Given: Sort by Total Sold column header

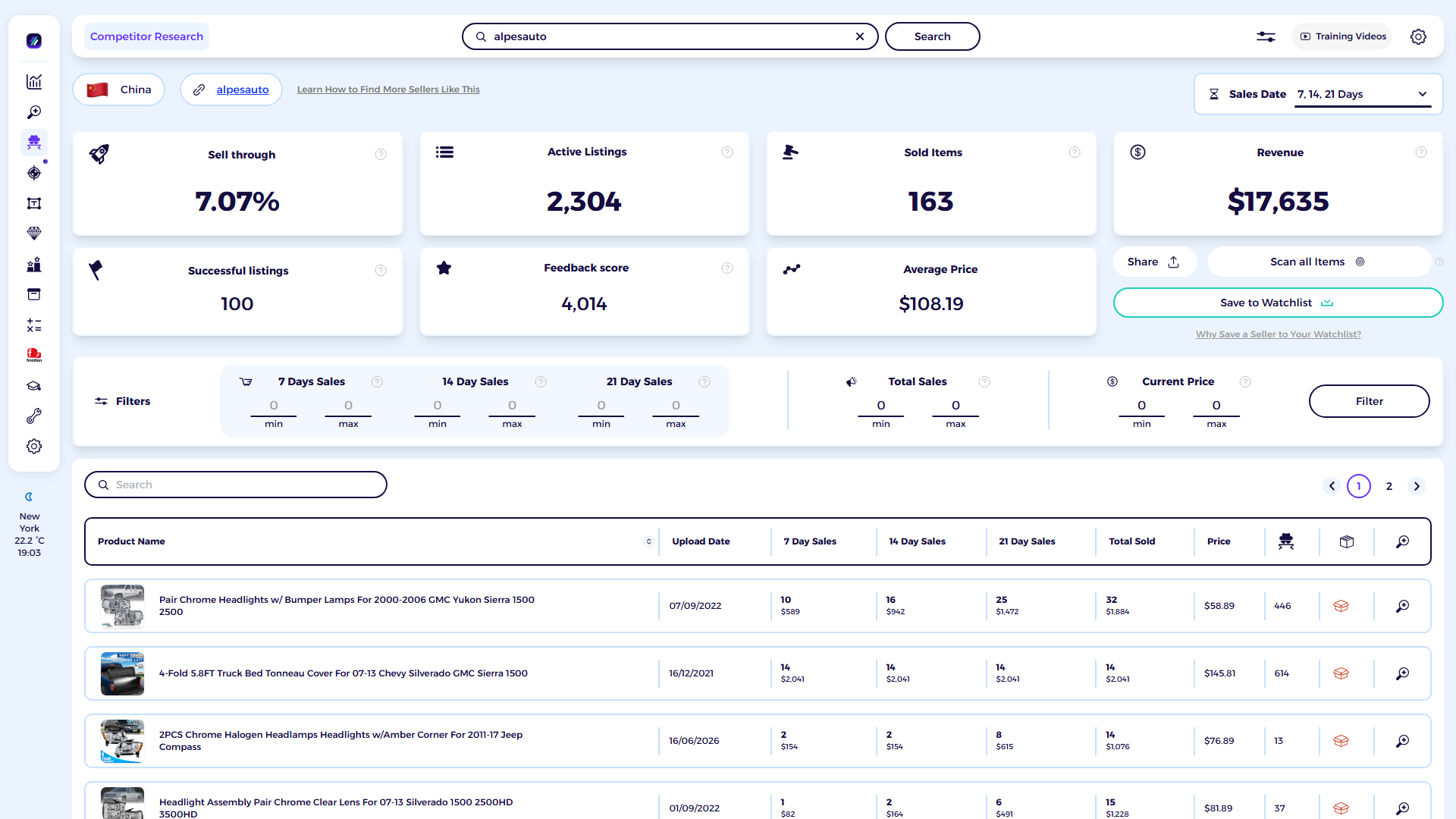Looking at the screenshot, I should tap(1131, 541).
